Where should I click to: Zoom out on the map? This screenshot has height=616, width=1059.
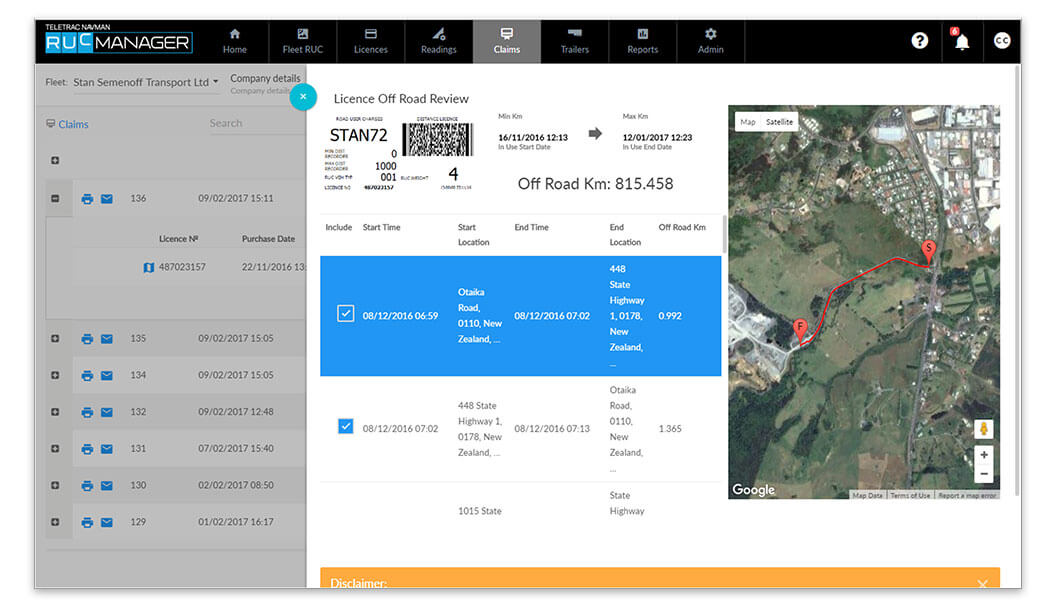[984, 474]
